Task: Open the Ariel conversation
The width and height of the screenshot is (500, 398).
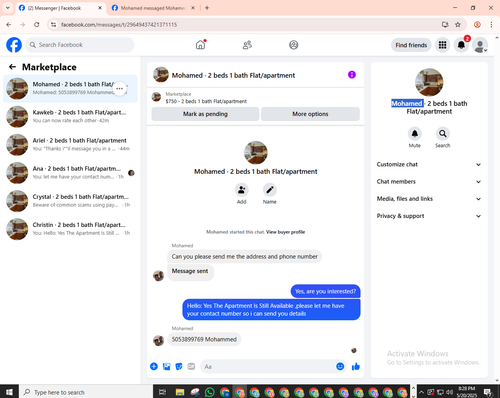Action: tap(70, 144)
